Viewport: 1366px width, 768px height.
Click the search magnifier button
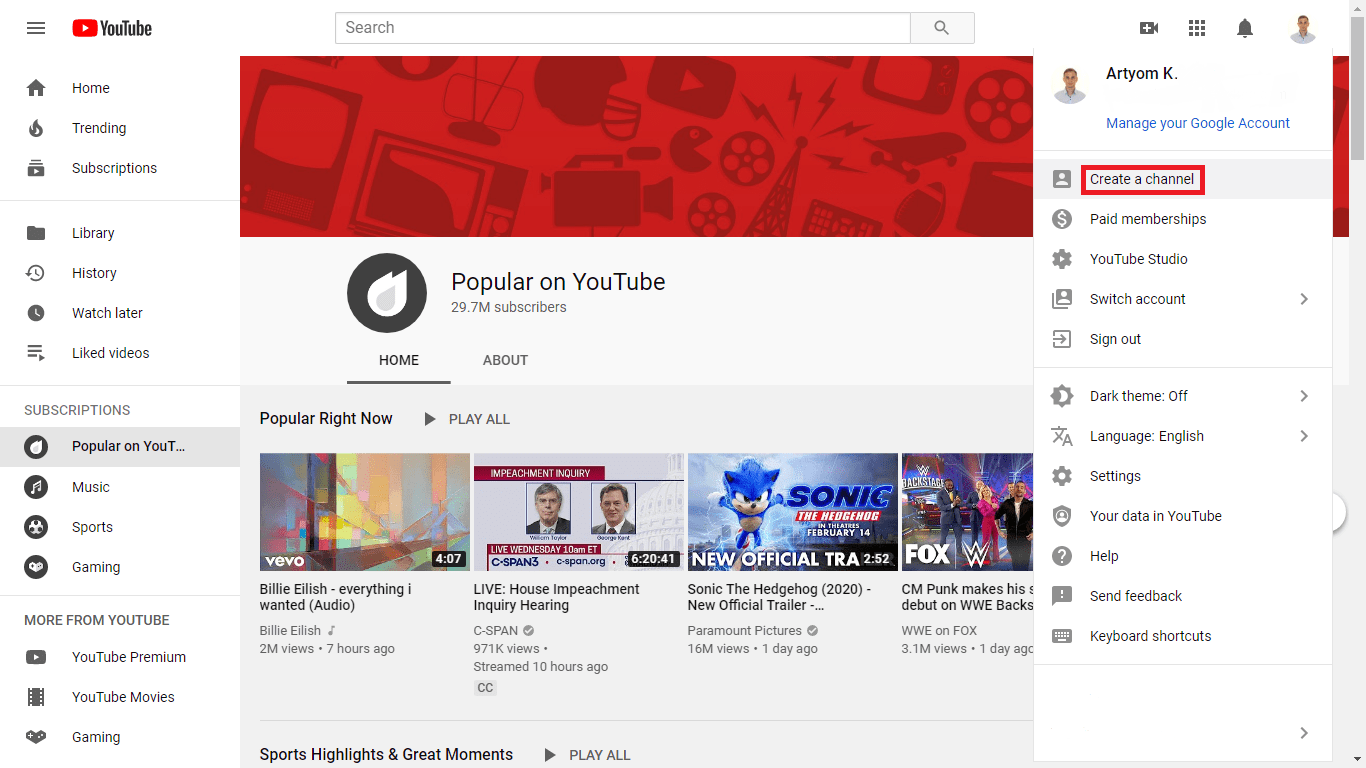click(941, 28)
